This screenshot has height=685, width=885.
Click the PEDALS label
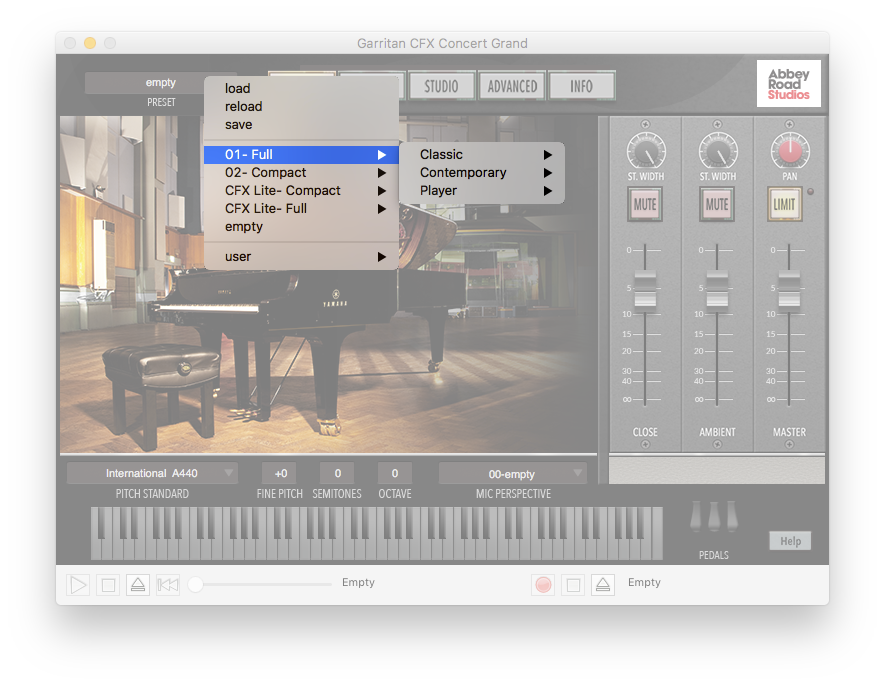pos(713,555)
